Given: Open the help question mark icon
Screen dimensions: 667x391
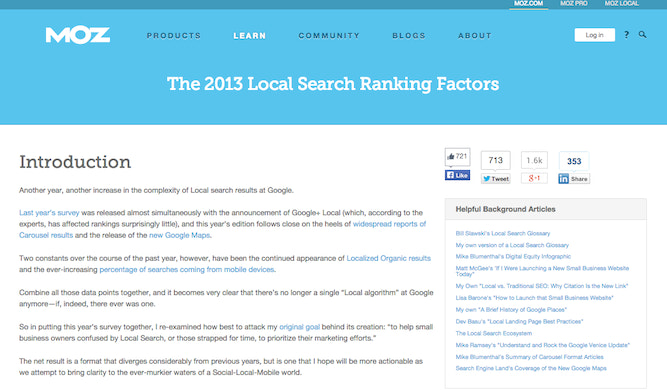Looking at the screenshot, I should pos(626,35).
